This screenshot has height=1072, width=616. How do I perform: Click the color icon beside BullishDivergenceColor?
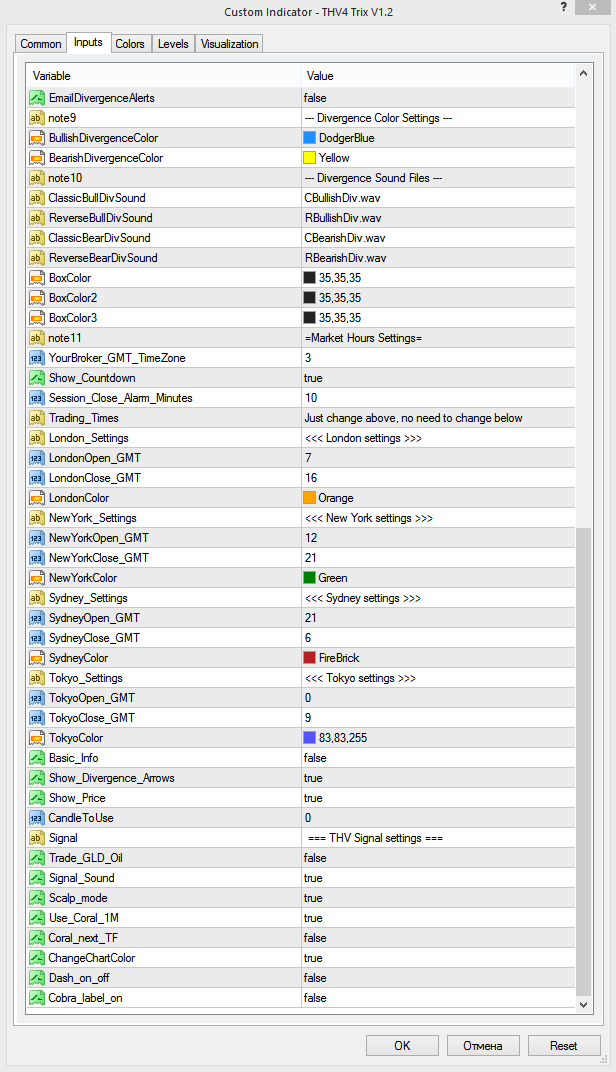point(36,138)
